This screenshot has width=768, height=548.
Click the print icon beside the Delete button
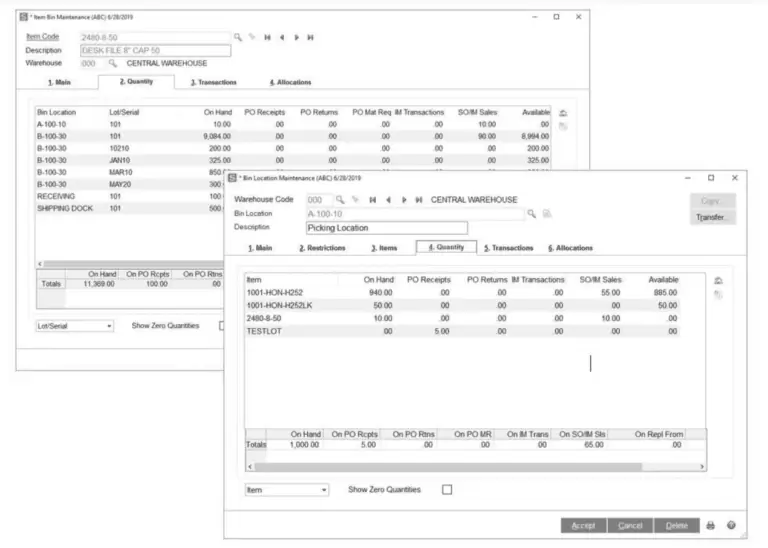click(711, 525)
